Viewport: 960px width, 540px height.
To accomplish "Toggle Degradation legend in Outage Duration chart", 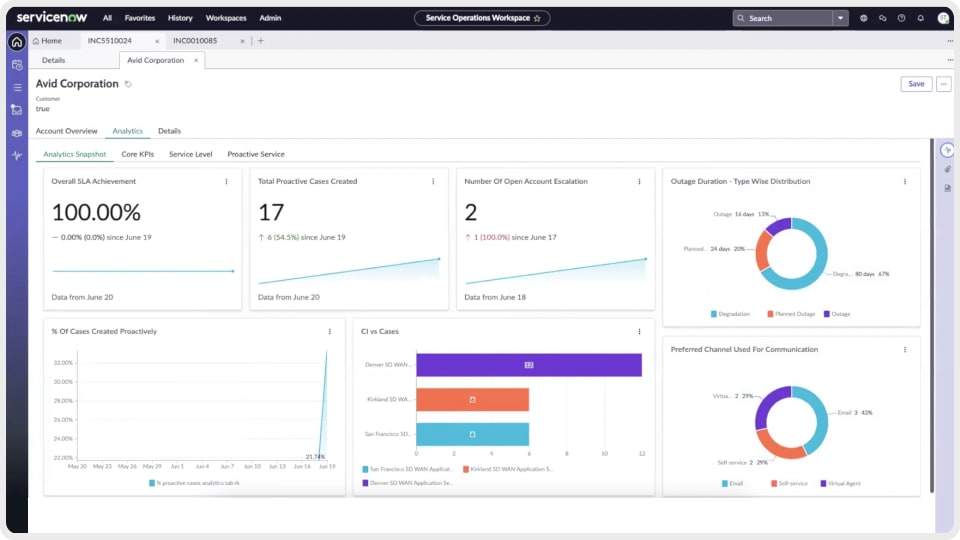I will (x=730, y=314).
